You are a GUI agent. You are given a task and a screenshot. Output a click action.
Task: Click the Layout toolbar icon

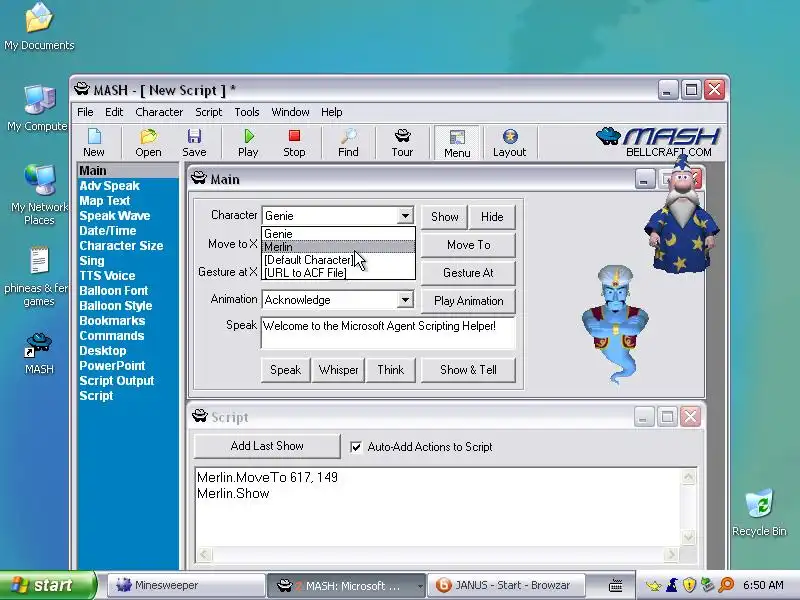point(509,142)
